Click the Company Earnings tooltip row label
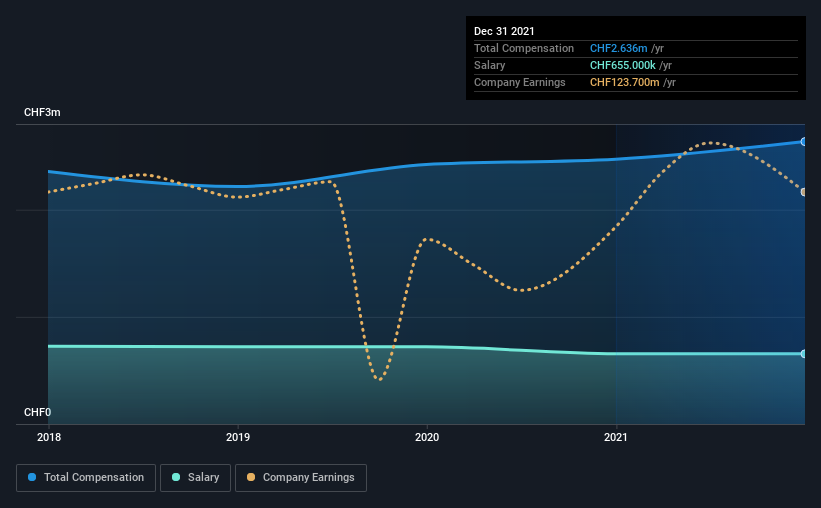 tap(520, 82)
